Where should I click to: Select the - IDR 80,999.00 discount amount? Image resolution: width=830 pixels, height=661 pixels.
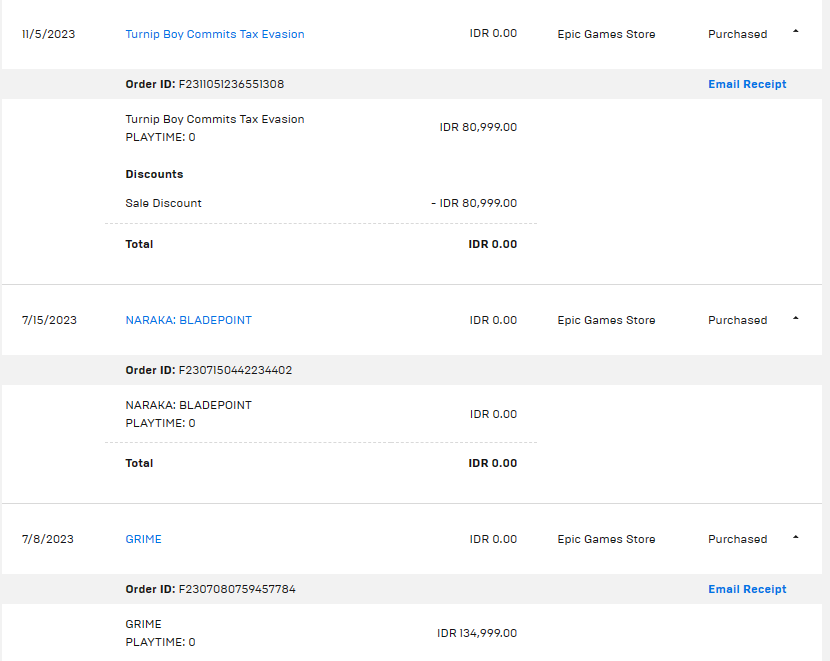click(474, 203)
